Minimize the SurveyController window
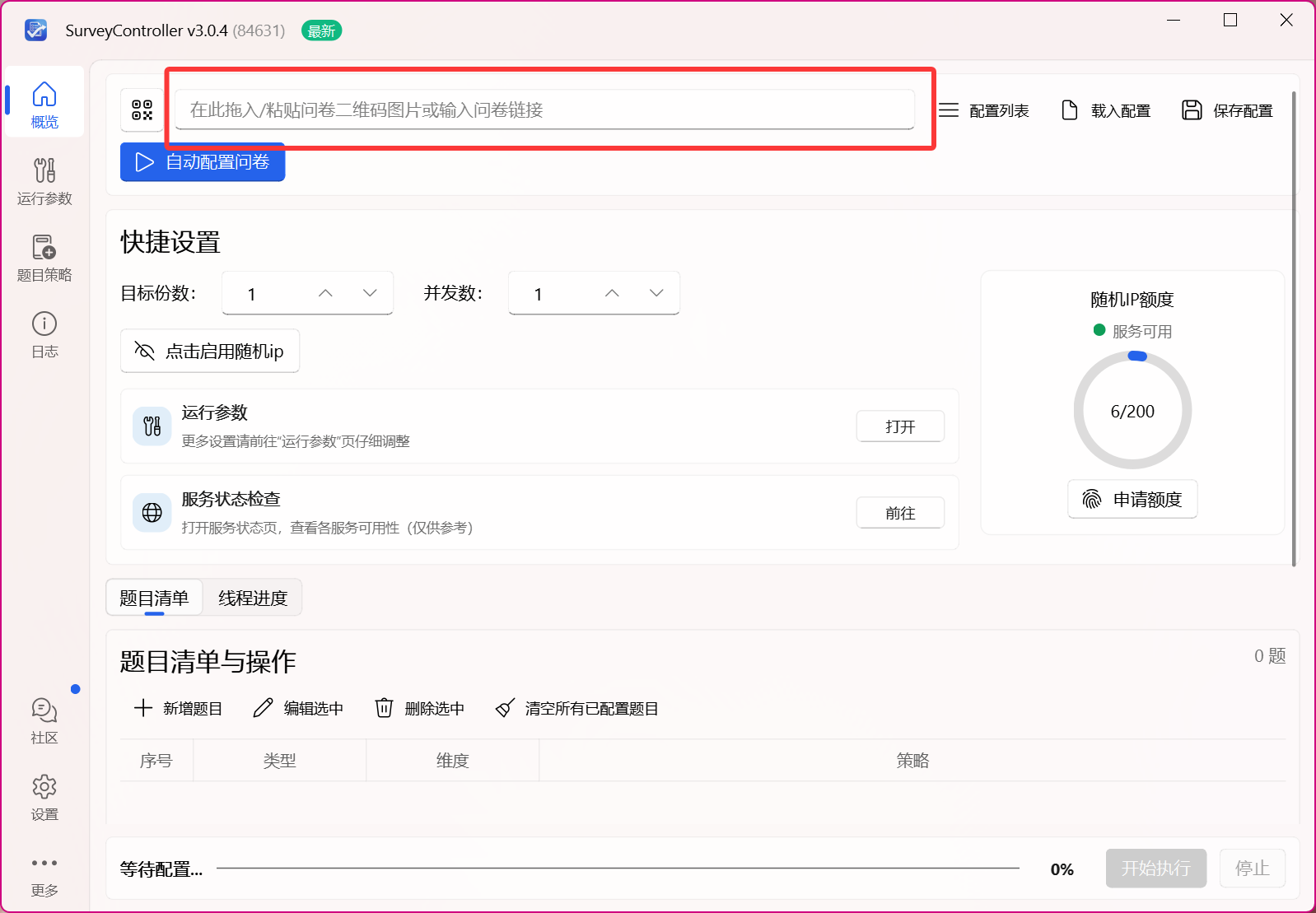 click(1174, 20)
